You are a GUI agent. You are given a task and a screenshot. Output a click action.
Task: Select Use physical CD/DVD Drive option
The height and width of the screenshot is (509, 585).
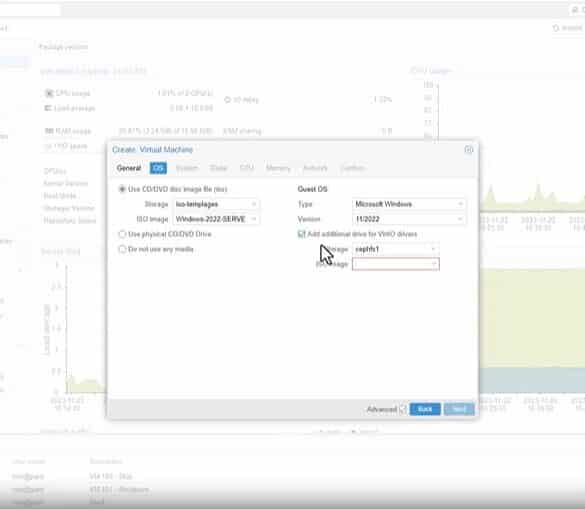(x=122, y=234)
